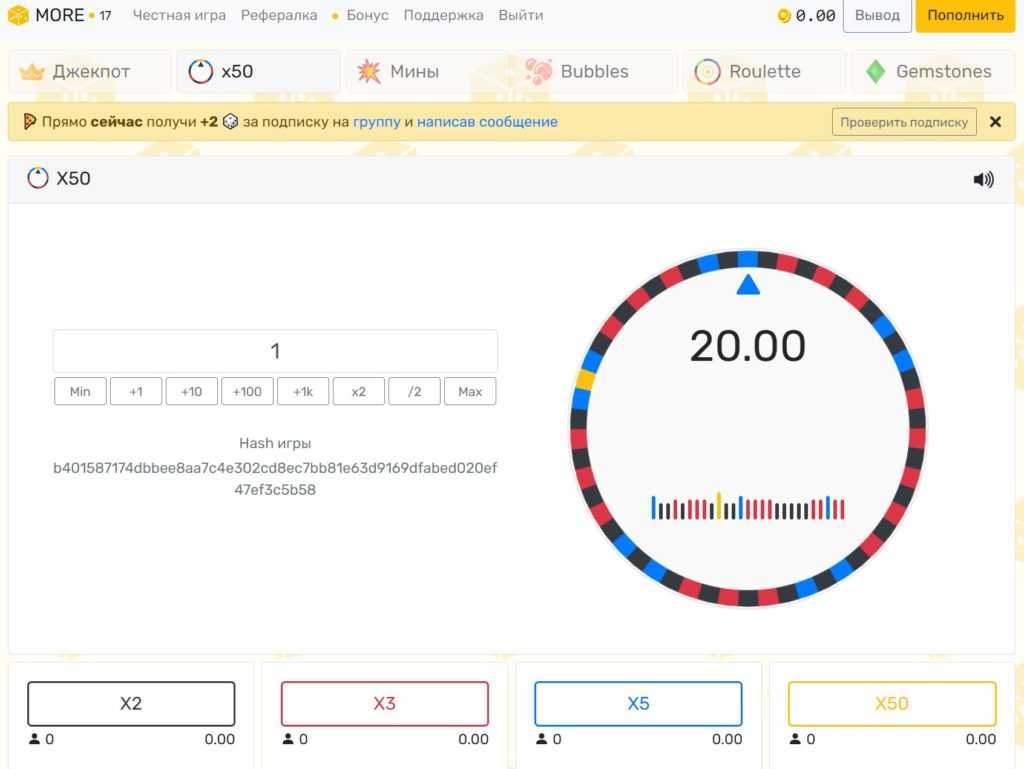Image resolution: width=1024 pixels, height=769 pixels.
Task: Set bet to Max
Action: [470, 392]
